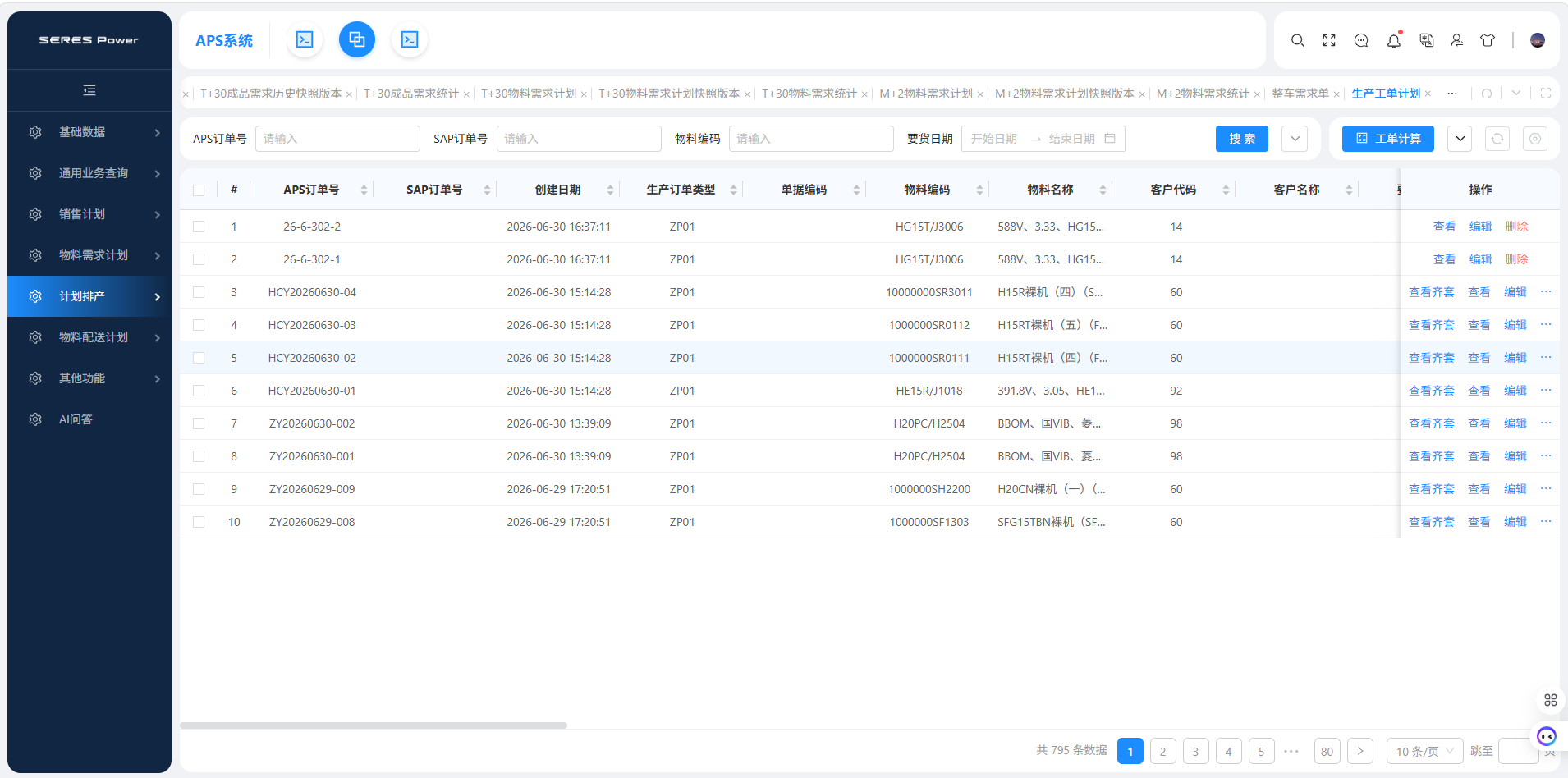Open the third terminal-style module icon
Image resolution: width=1568 pixels, height=778 pixels.
410,39
